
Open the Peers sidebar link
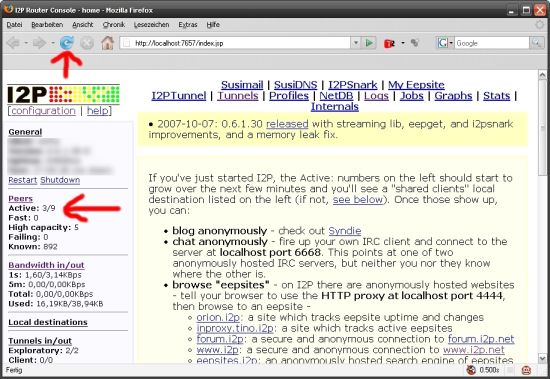click(20, 199)
